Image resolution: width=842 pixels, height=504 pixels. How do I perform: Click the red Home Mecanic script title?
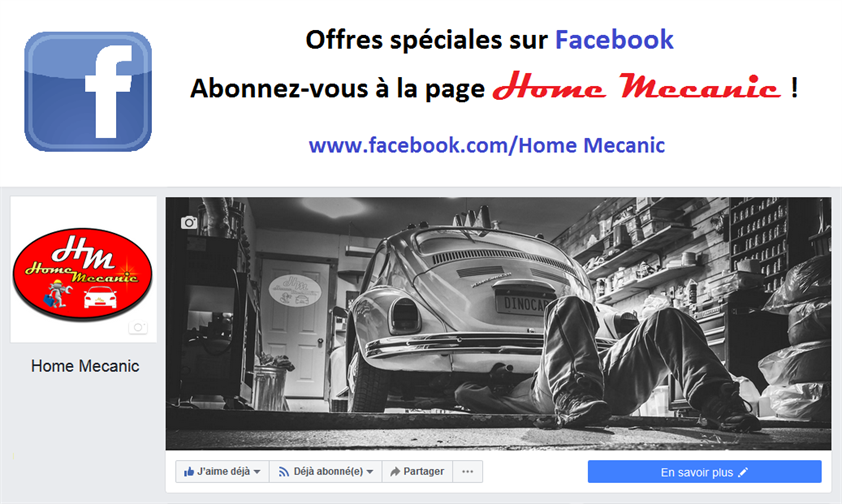(637, 86)
